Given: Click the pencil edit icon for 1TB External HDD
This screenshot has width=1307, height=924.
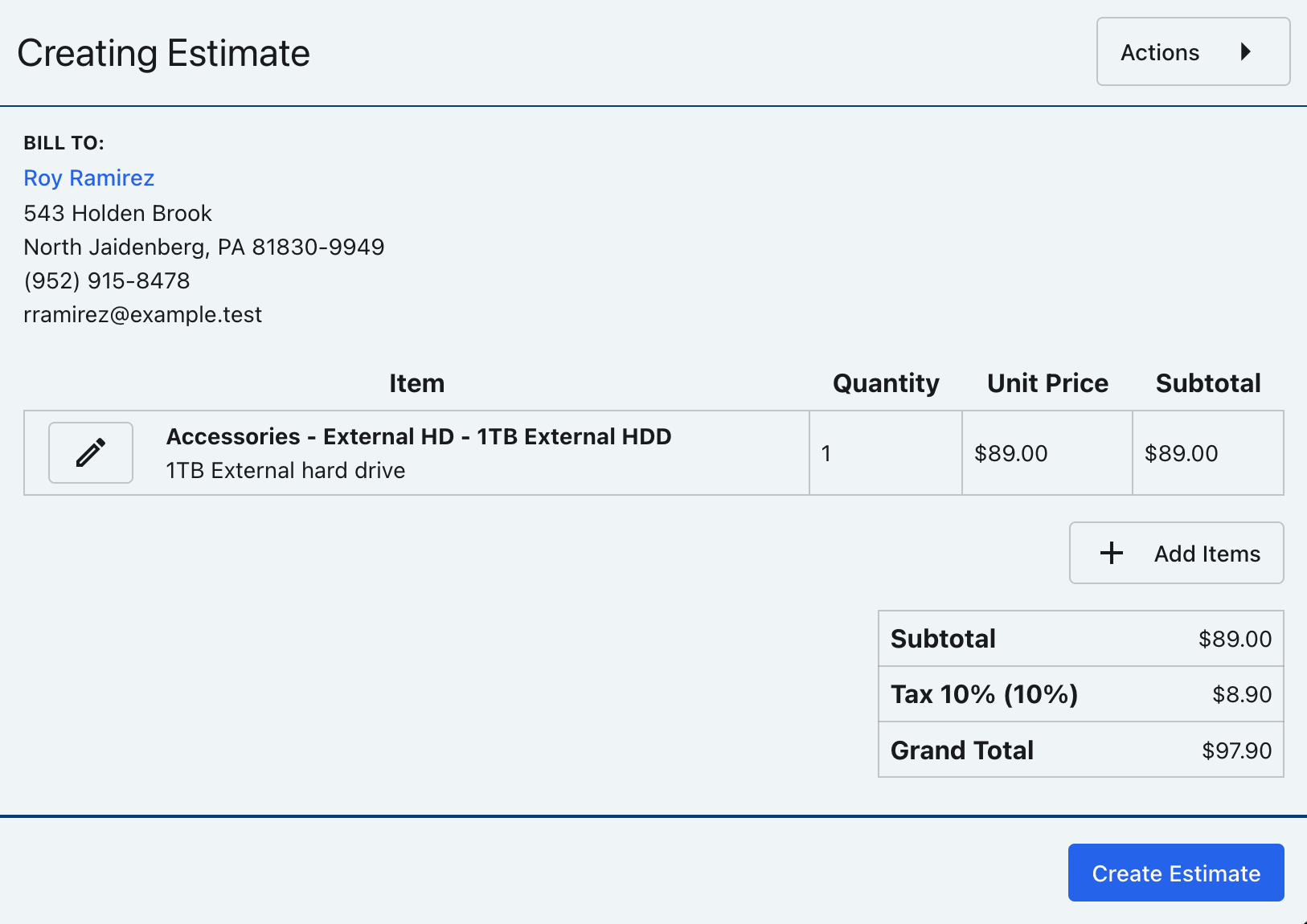Looking at the screenshot, I should coord(91,452).
